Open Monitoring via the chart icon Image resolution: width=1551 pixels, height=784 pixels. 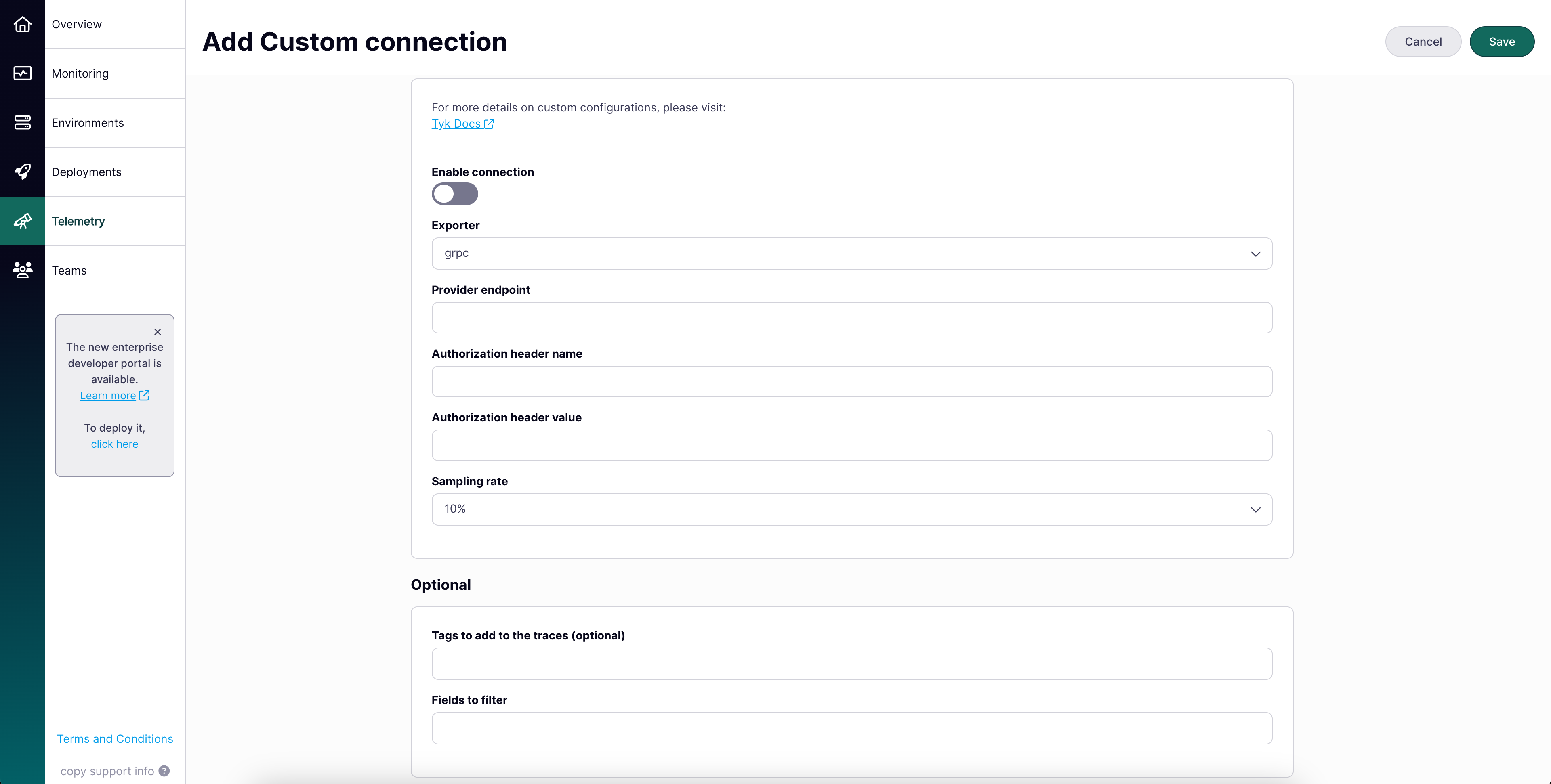click(x=22, y=73)
